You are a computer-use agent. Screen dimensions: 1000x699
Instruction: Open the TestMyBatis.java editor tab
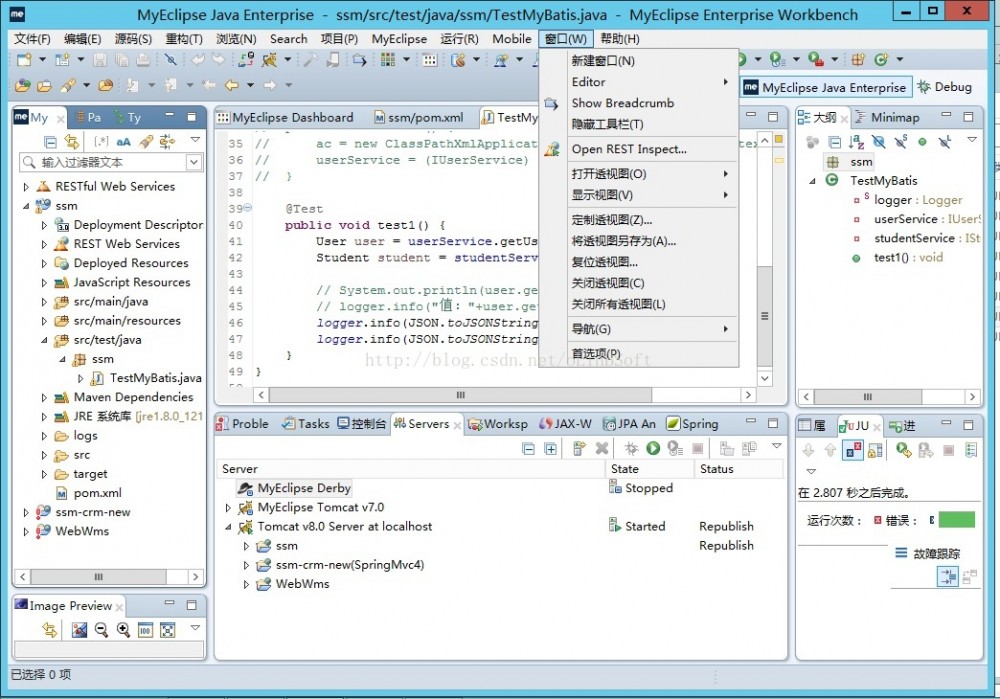click(x=515, y=116)
